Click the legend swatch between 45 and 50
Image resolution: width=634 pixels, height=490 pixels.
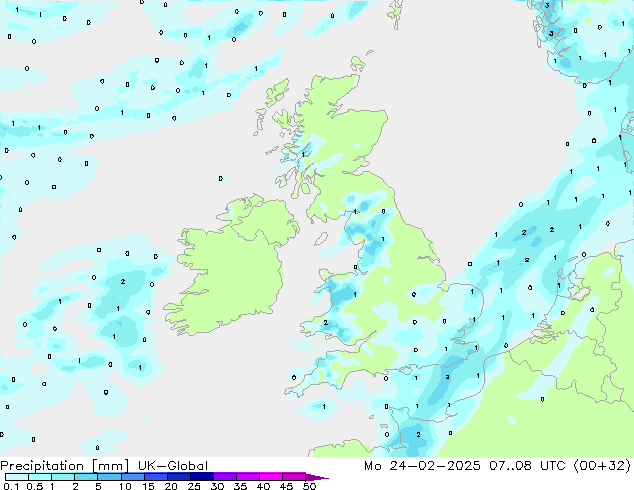[294, 477]
